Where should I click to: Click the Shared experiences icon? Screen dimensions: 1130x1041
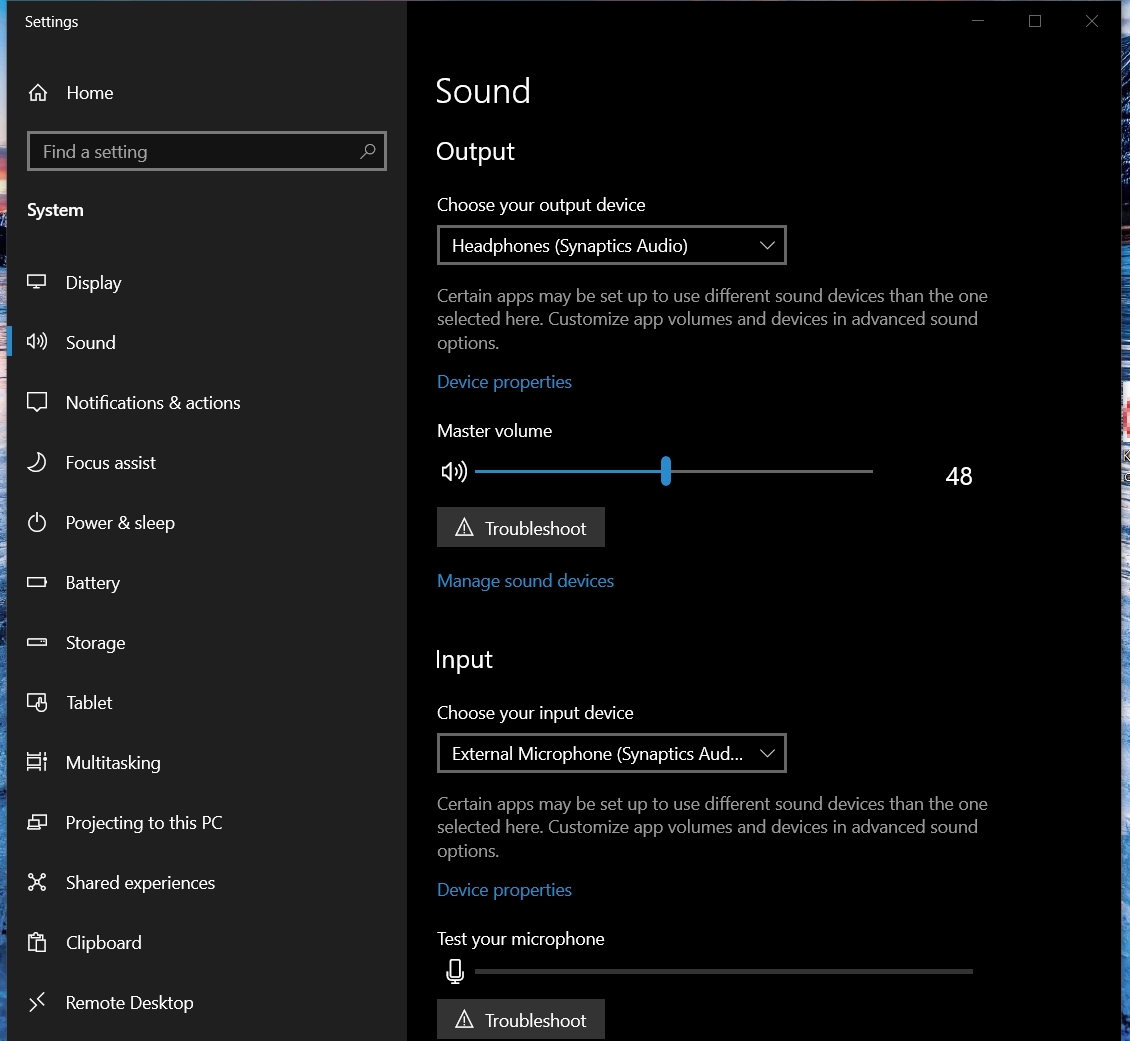coord(37,883)
